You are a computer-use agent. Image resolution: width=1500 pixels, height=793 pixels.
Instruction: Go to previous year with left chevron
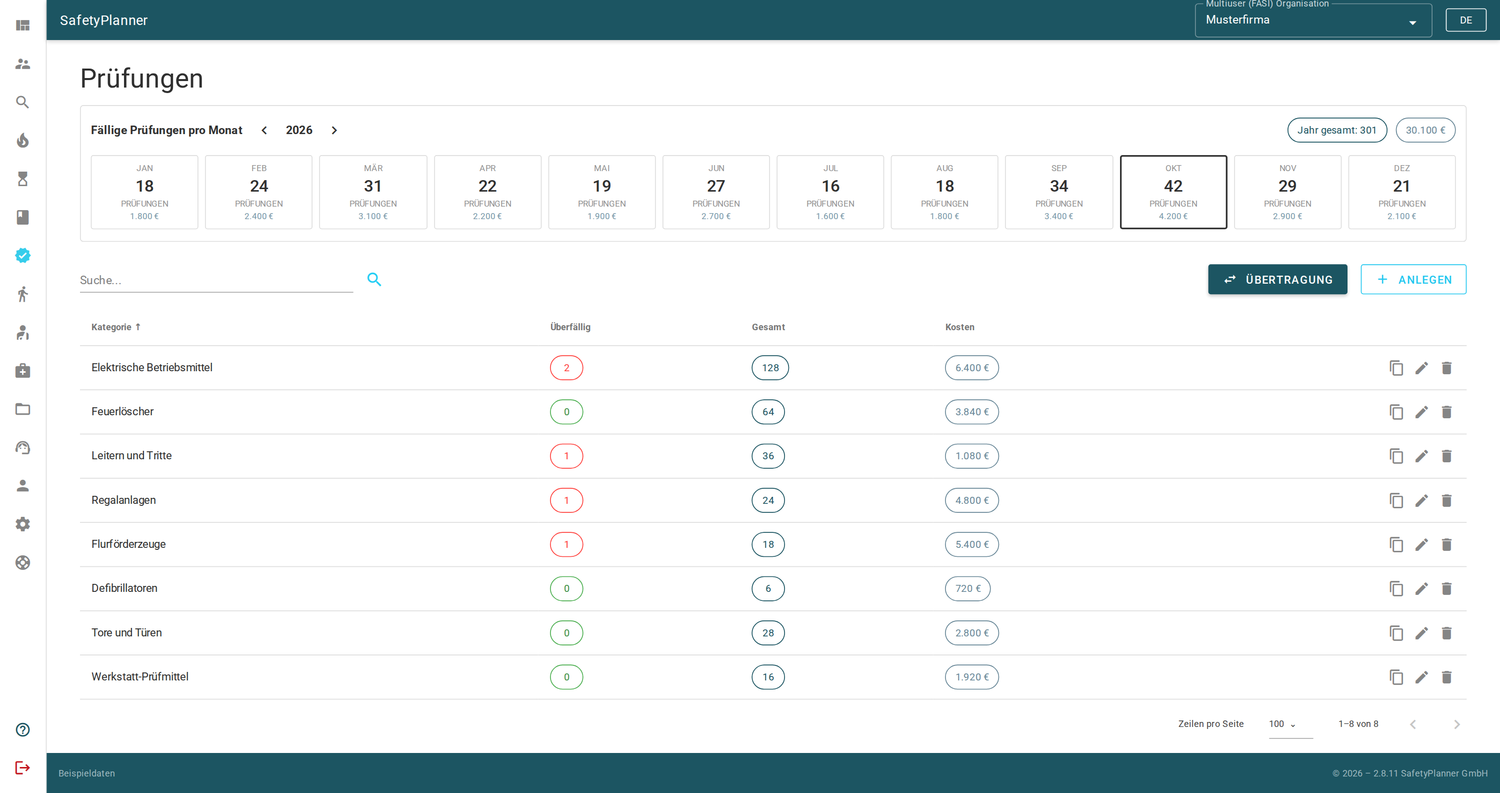pyautogui.click(x=264, y=130)
